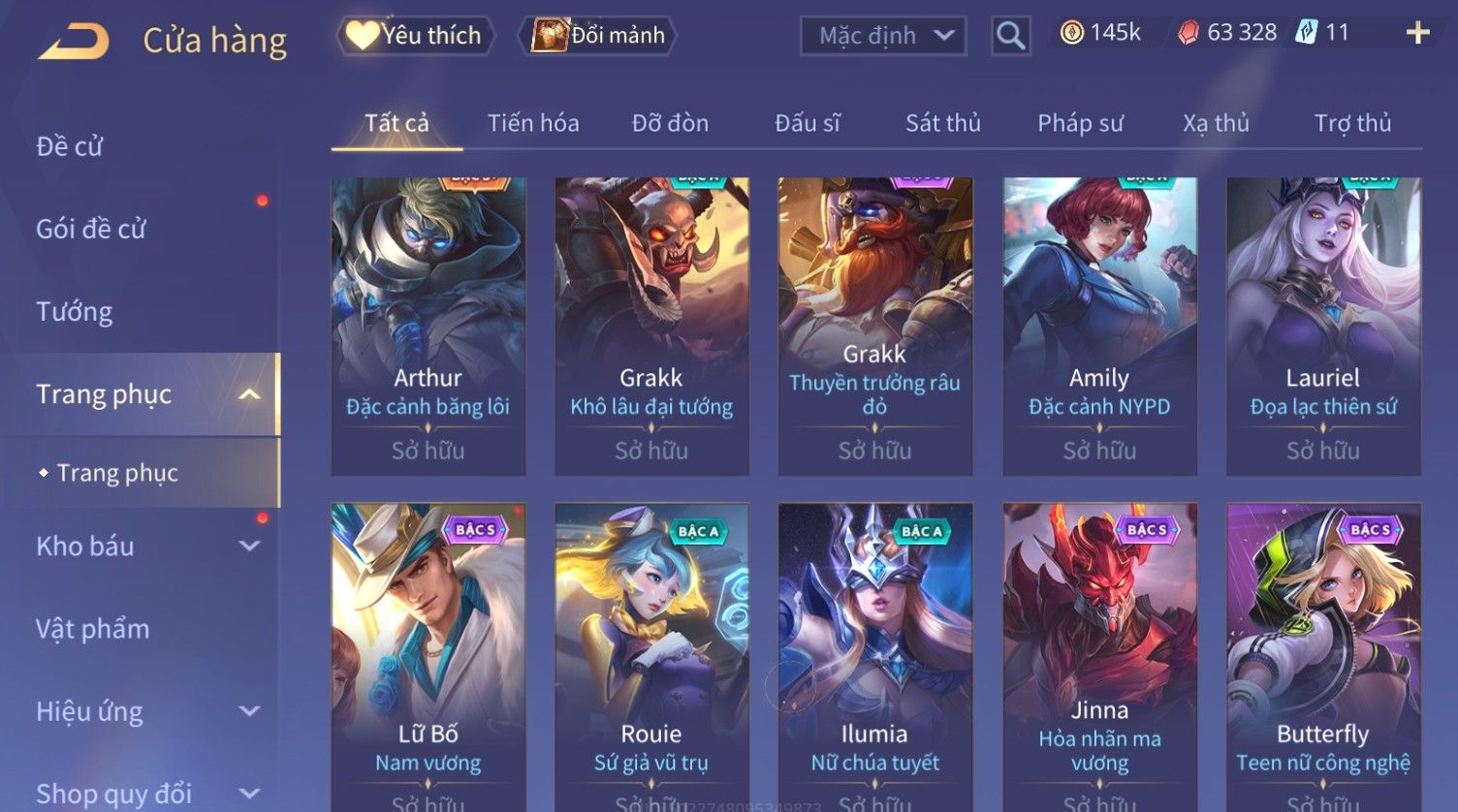
Task: Open the Mặc định sort dropdown
Action: click(x=883, y=36)
